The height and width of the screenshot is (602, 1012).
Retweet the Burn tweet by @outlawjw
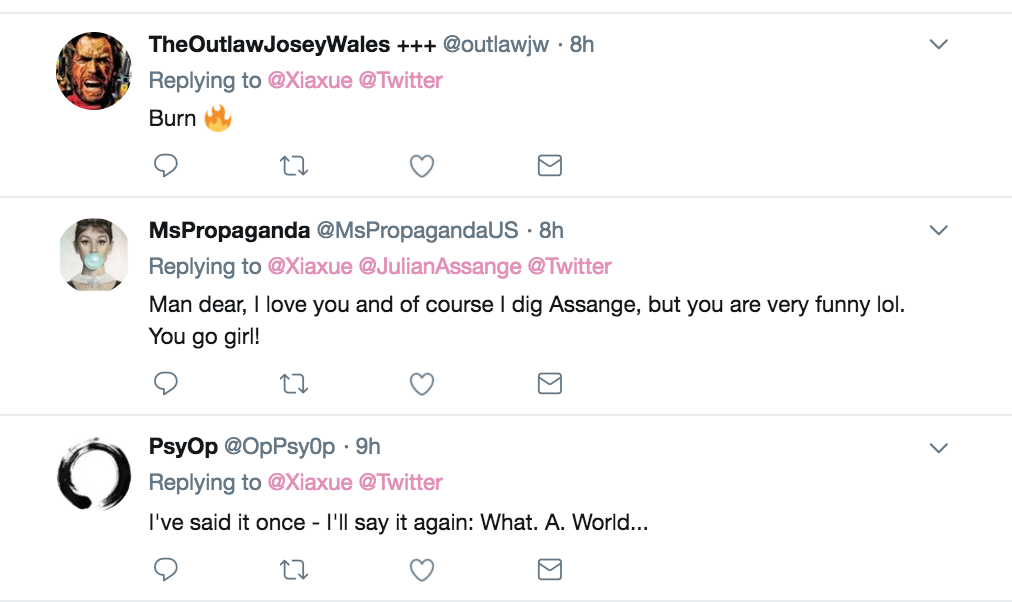[x=294, y=166]
